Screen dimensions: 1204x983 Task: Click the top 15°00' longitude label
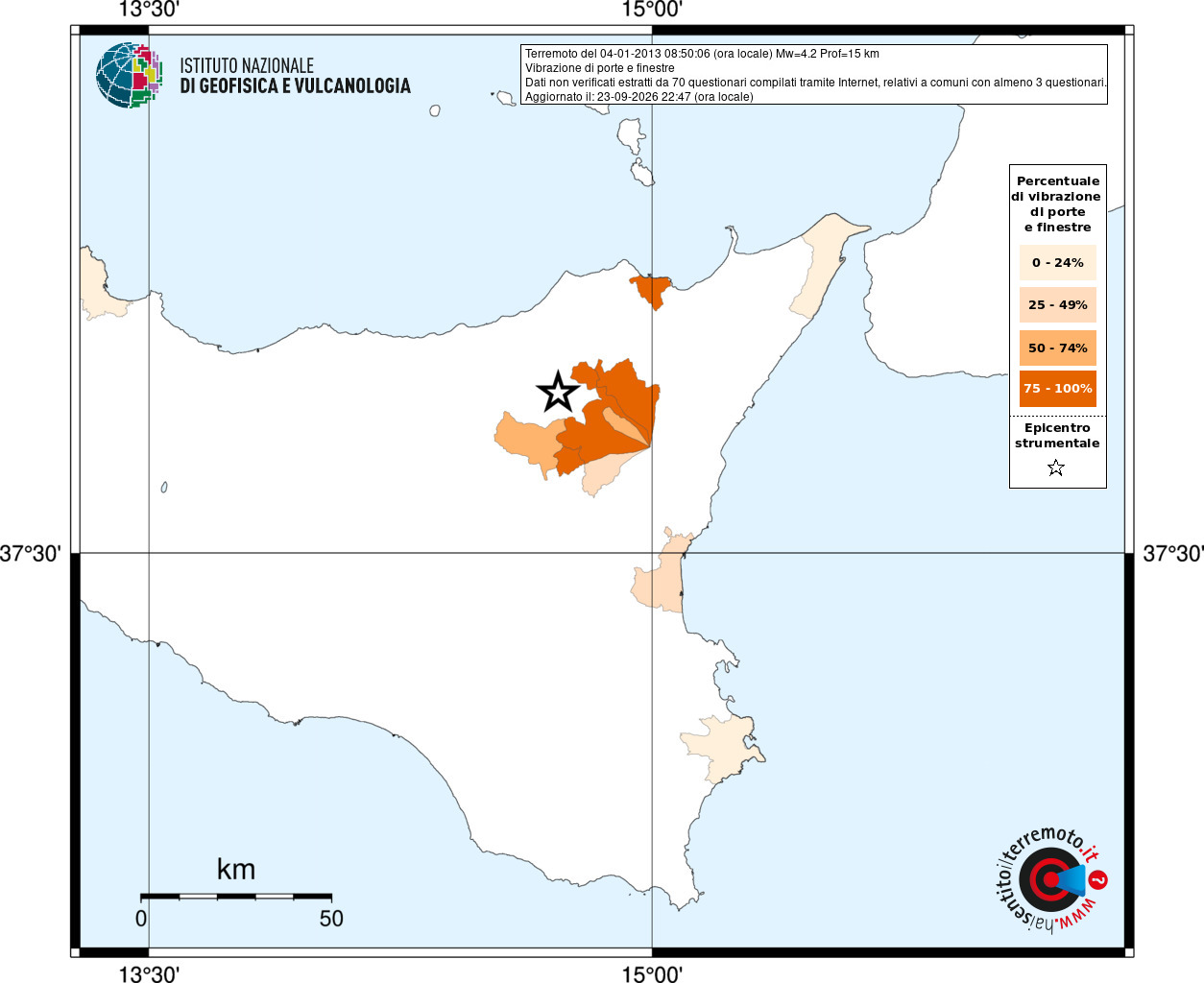click(652, 10)
